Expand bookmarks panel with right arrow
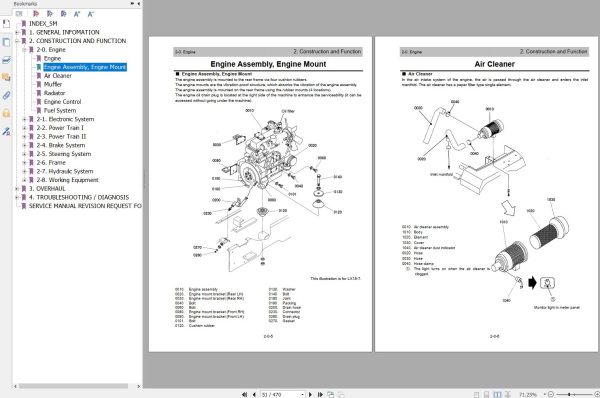 [132, 3]
